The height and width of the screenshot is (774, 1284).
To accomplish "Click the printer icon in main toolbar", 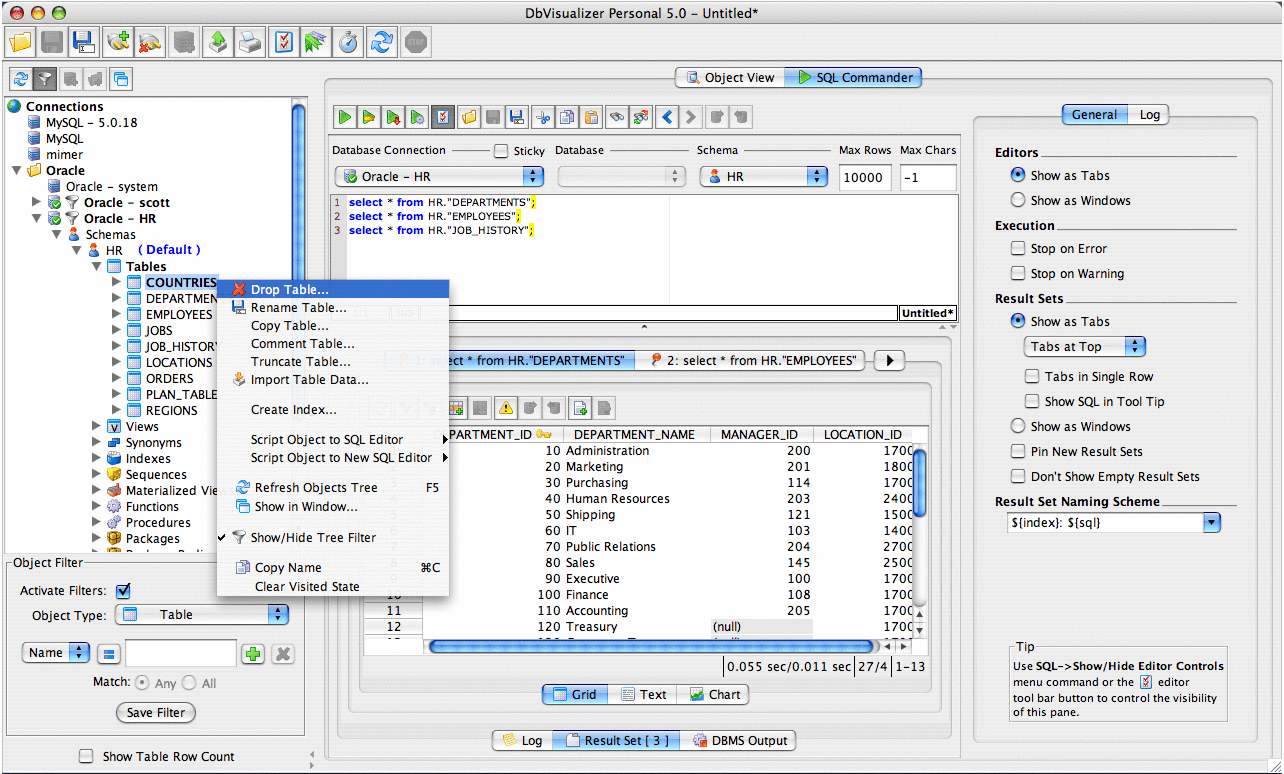I will tap(250, 42).
